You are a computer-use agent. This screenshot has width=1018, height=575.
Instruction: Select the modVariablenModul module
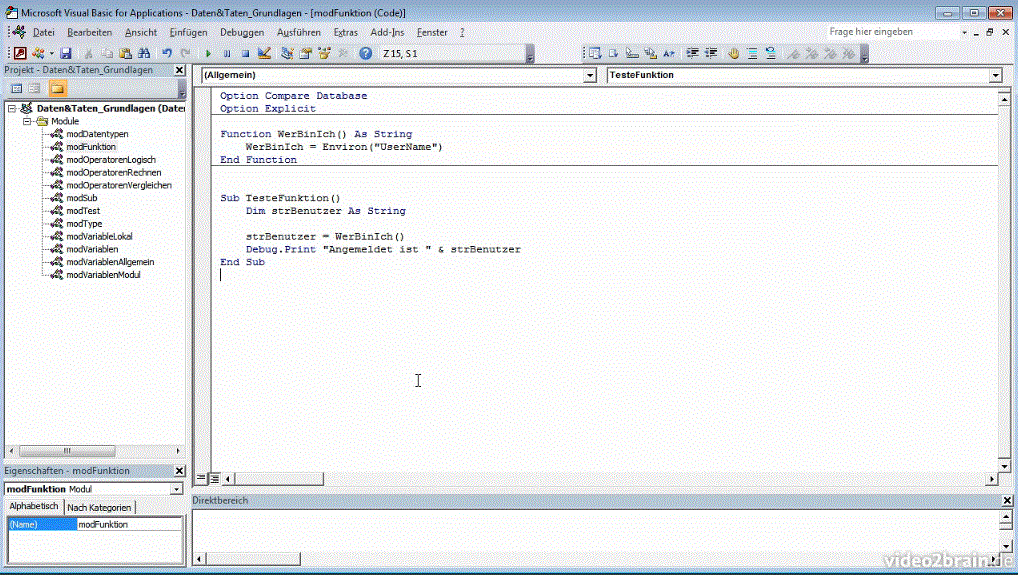(x=103, y=275)
